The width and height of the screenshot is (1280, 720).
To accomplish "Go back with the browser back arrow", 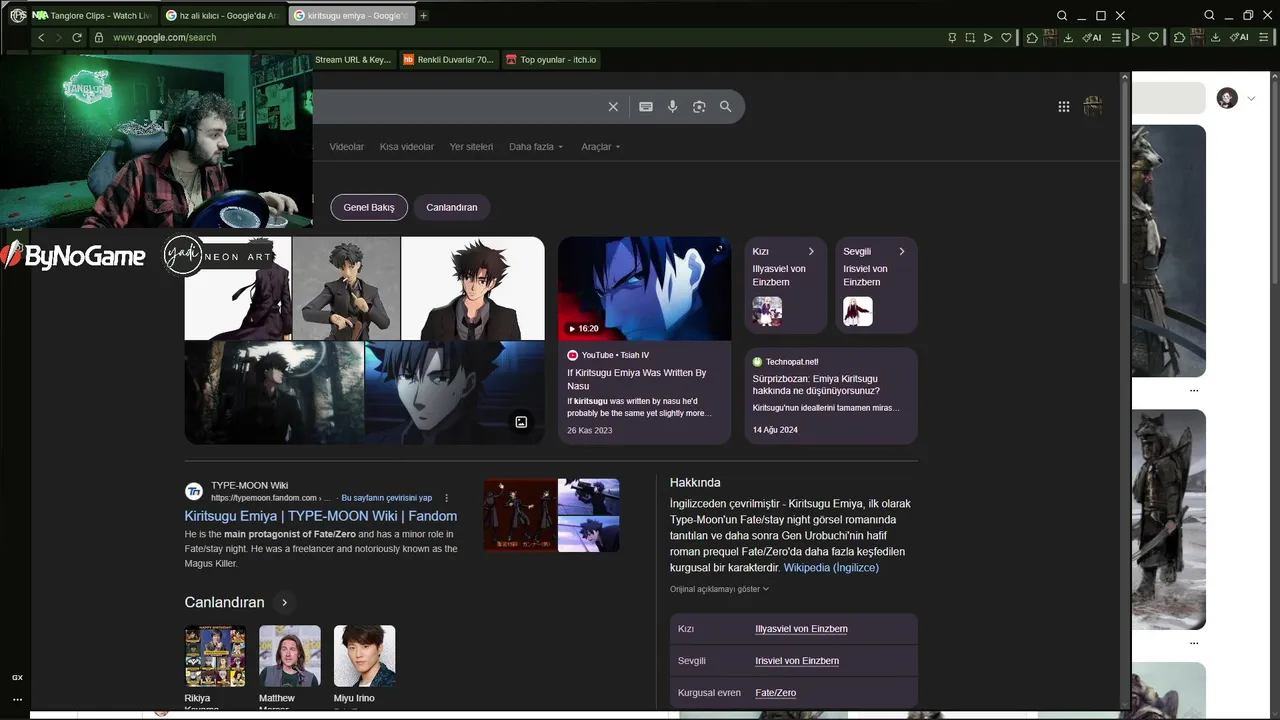I will [41, 37].
